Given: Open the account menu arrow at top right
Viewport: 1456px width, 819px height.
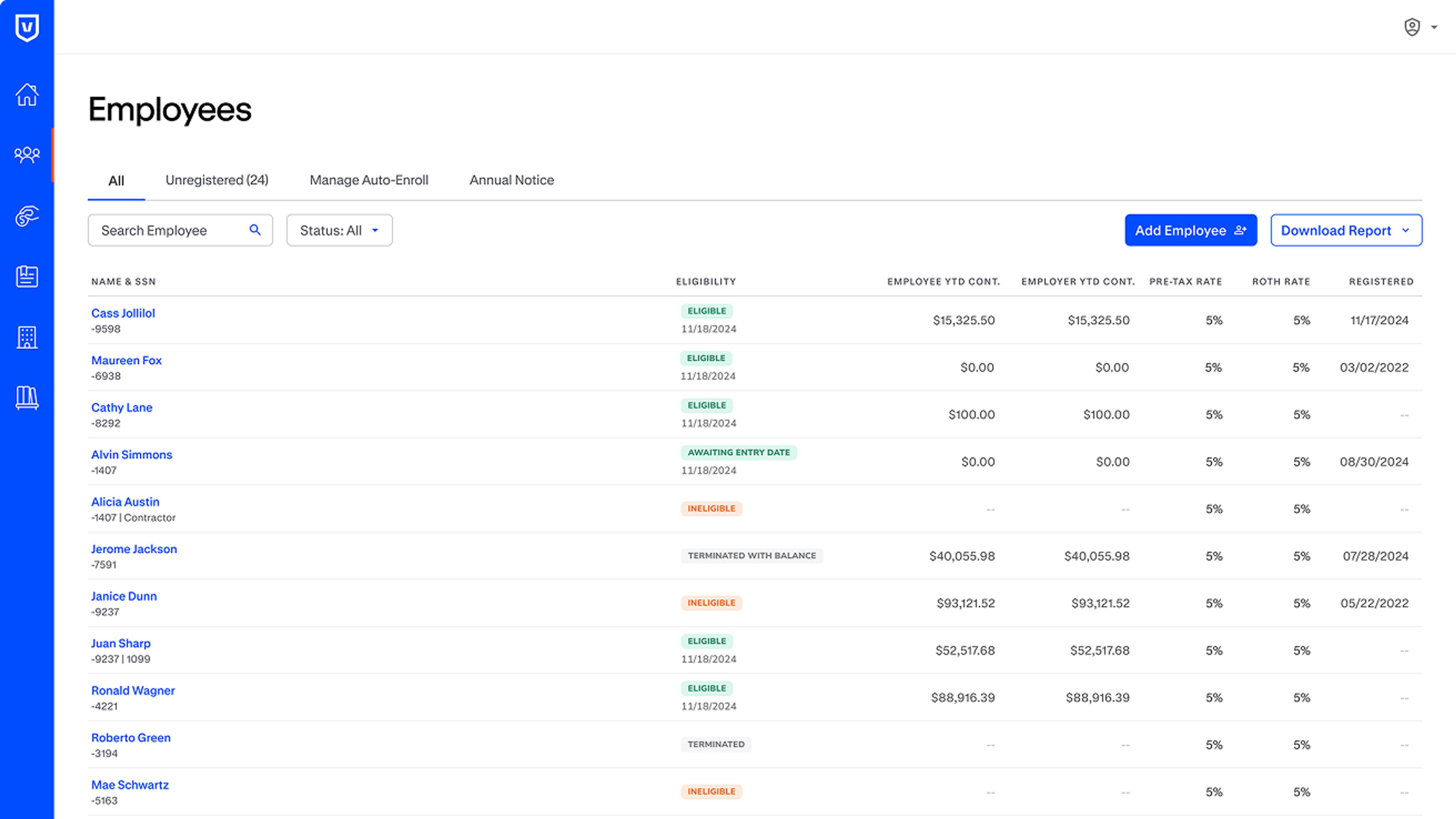Looking at the screenshot, I should point(1434,27).
